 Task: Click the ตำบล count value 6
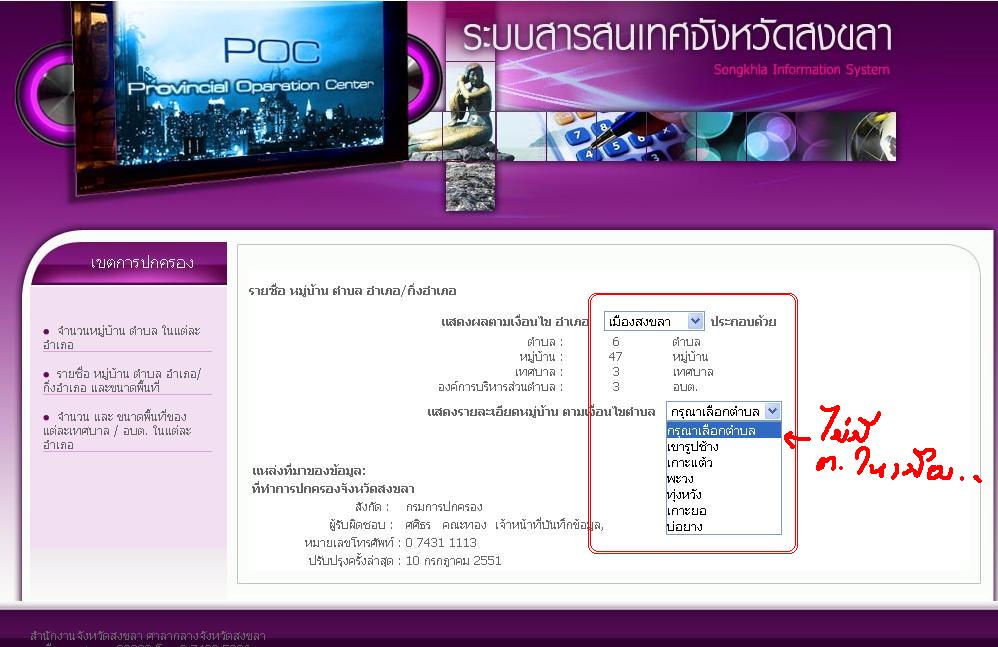tap(615, 342)
